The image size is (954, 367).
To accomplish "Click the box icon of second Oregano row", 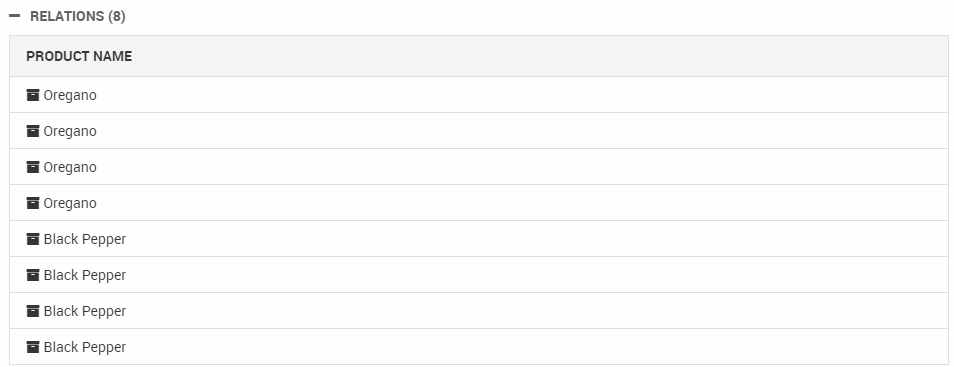I will pos(33,131).
